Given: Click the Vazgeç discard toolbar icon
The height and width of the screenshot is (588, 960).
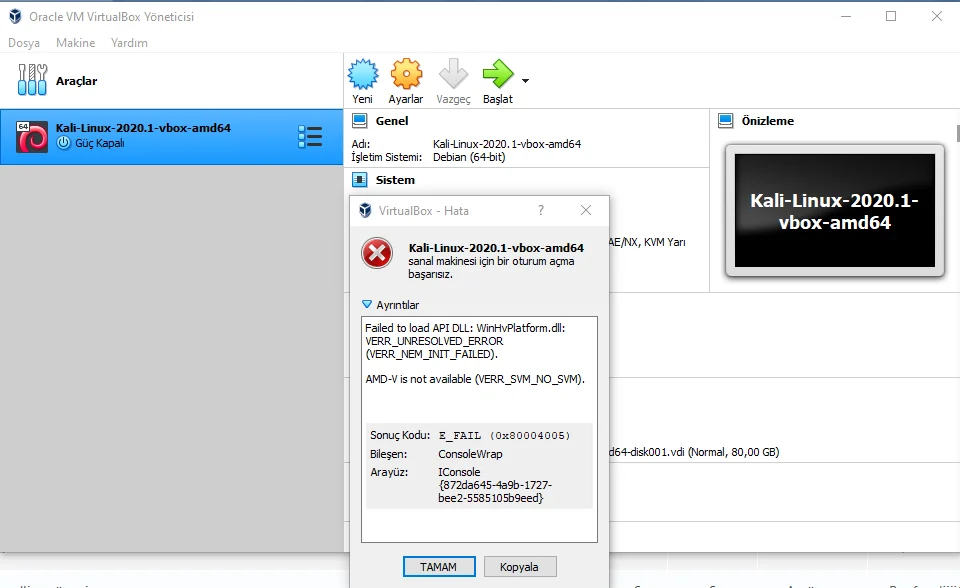Looking at the screenshot, I should click(453, 81).
